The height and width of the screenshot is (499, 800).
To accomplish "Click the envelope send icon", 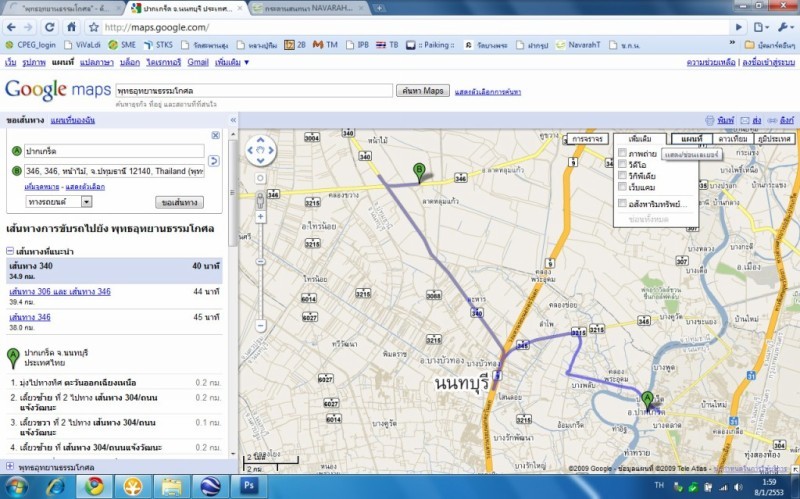I will coord(745,120).
